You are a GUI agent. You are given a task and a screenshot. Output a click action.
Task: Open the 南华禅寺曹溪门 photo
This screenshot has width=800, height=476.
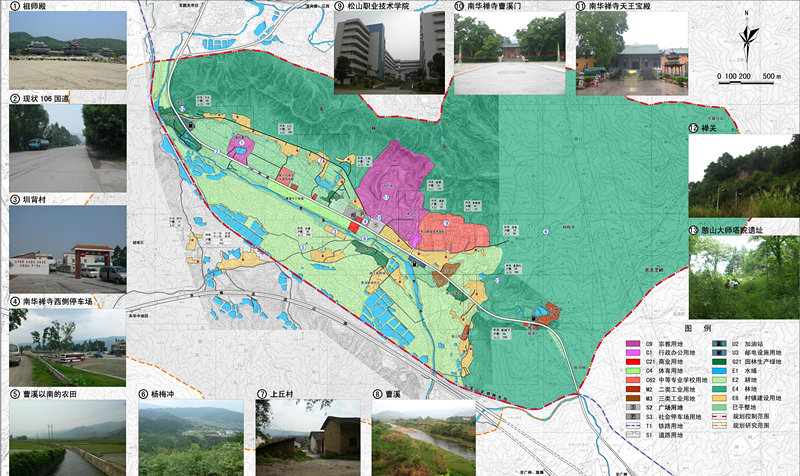coord(510,50)
